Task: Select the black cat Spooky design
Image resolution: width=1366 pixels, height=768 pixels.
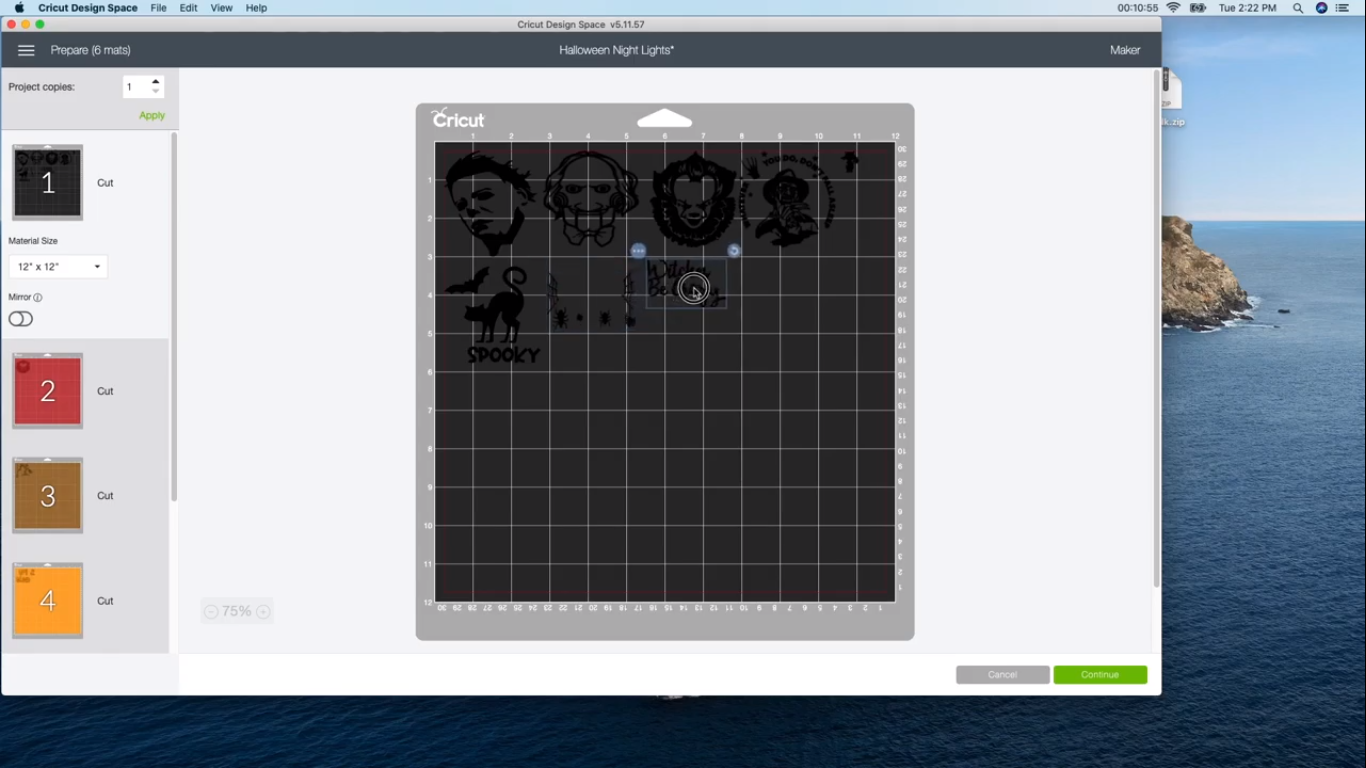Action: [x=495, y=314]
